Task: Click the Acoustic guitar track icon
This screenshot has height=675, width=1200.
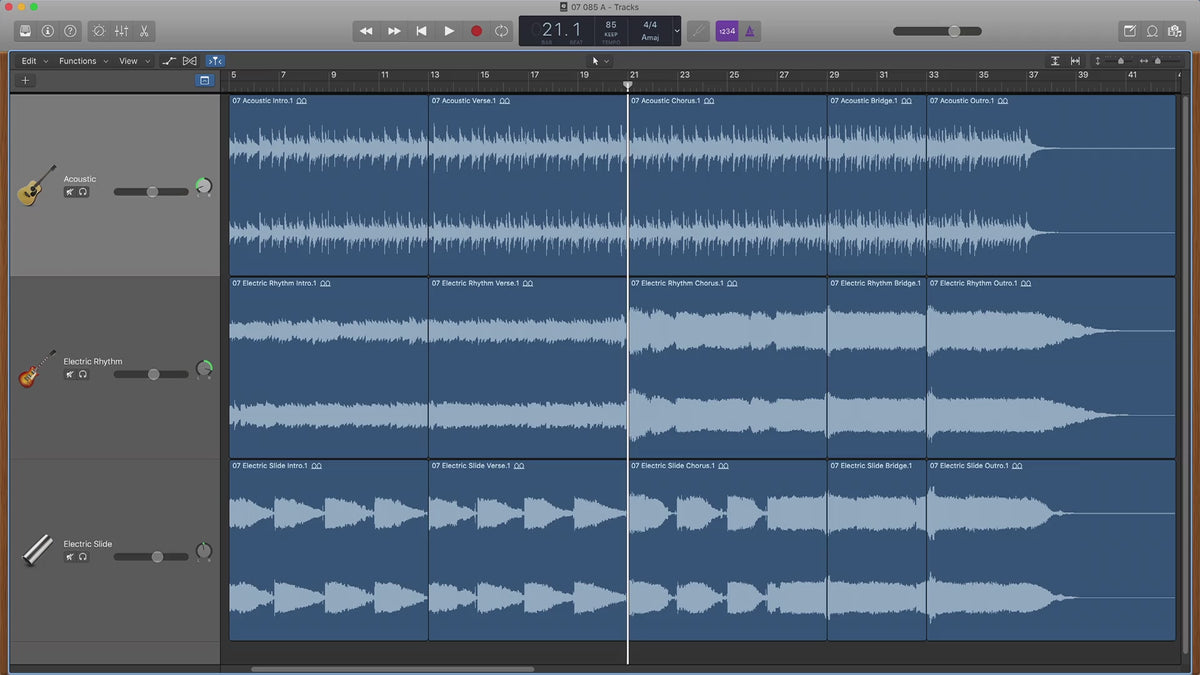Action: click(x=36, y=186)
